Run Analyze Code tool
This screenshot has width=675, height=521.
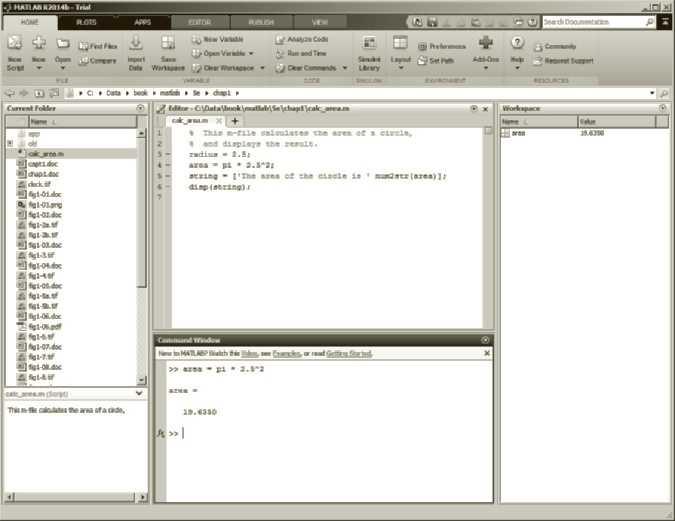[302, 39]
